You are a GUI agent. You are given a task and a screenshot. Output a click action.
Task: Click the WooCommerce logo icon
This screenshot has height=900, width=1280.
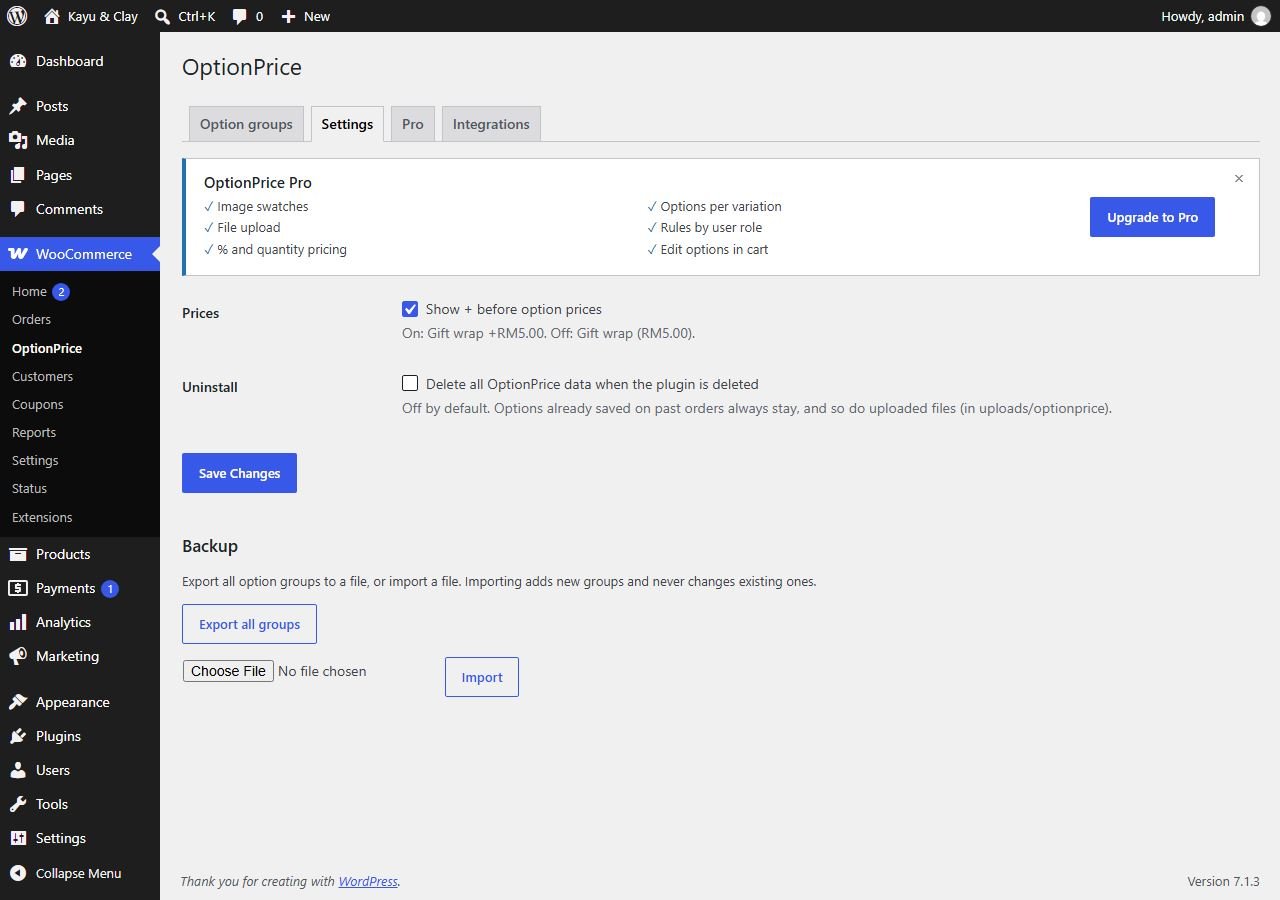coord(18,254)
